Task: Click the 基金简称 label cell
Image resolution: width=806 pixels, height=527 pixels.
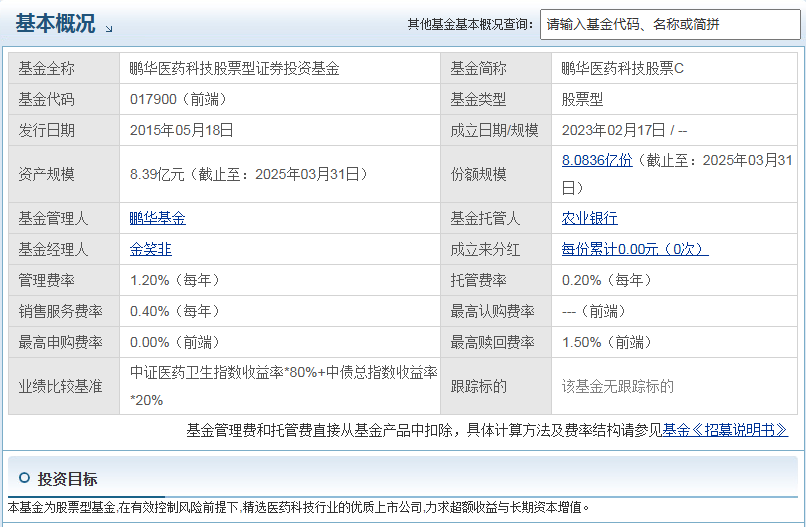Action: 496,68
